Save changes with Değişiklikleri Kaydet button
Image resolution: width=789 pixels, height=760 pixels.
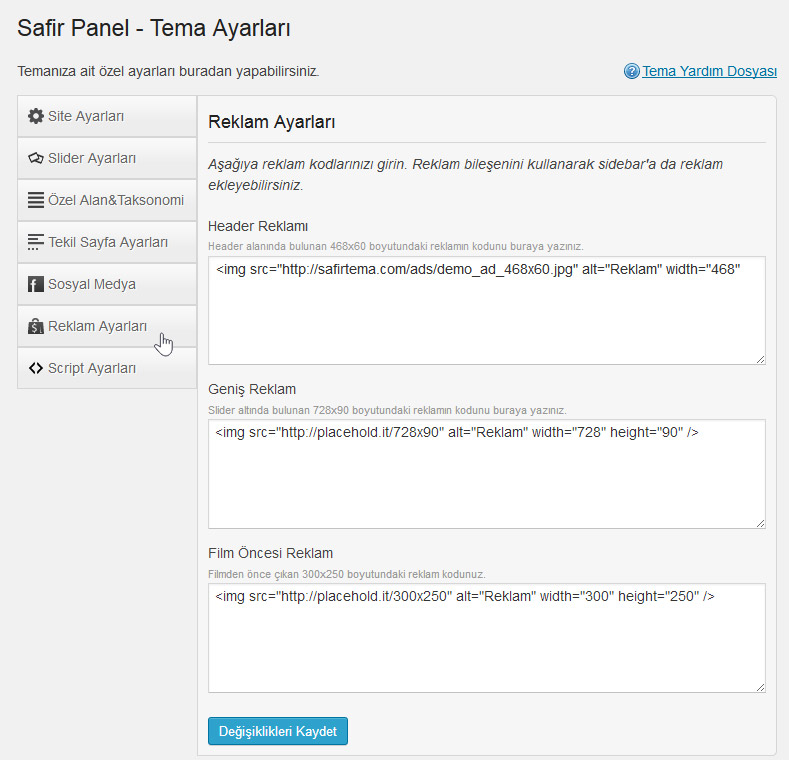[278, 731]
